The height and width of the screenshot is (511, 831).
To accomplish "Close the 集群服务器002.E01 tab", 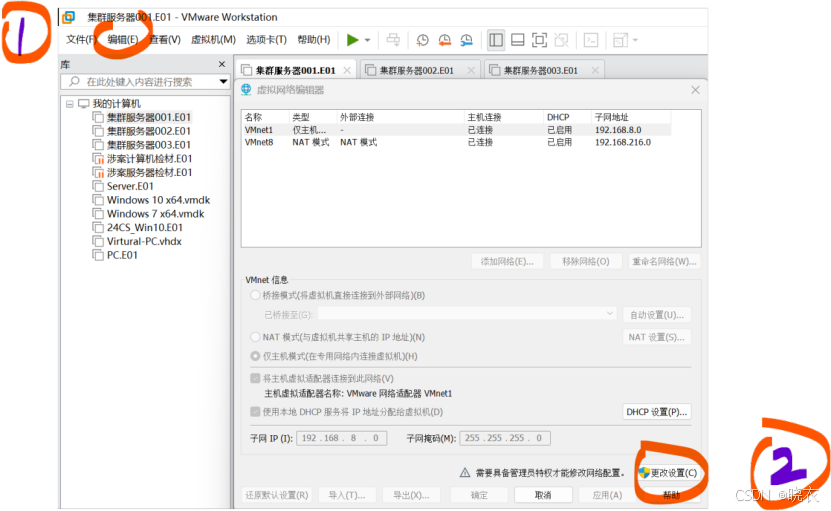I will pos(471,71).
